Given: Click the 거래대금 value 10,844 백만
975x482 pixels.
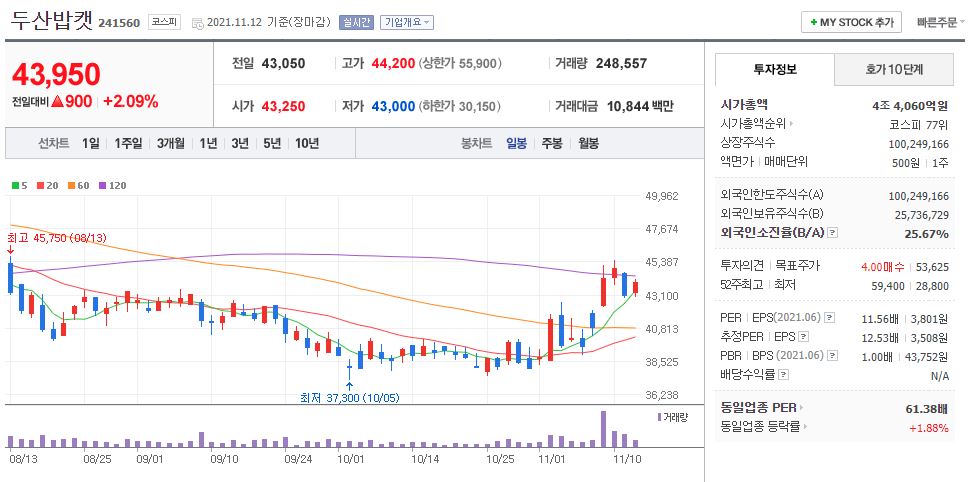Looking at the screenshot, I should pyautogui.click(x=640, y=106).
